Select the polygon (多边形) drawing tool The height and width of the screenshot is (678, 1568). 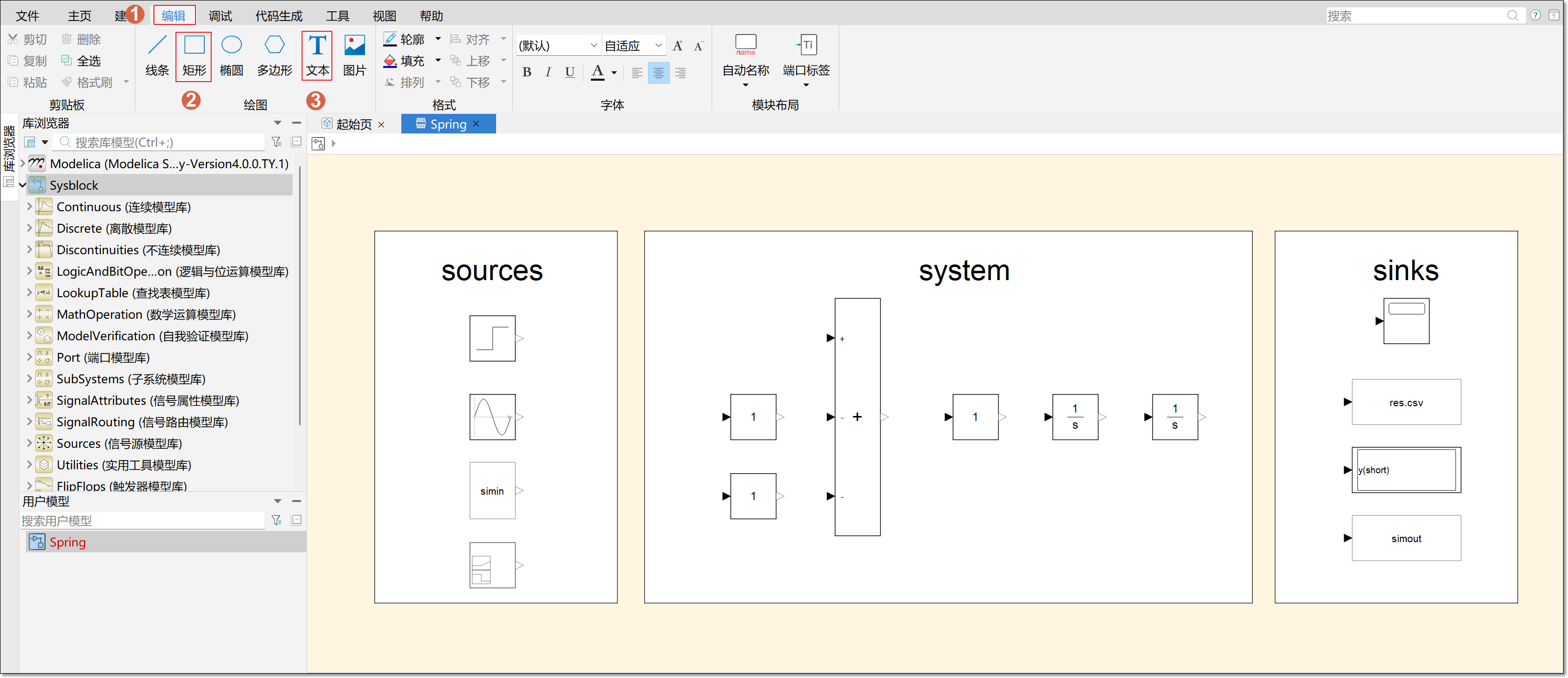tap(275, 55)
